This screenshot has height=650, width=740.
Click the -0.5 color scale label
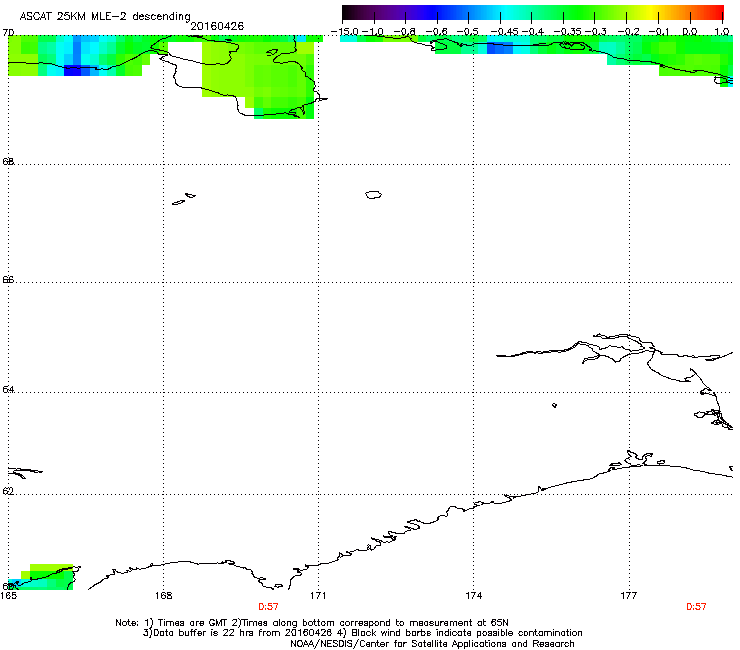[468, 32]
